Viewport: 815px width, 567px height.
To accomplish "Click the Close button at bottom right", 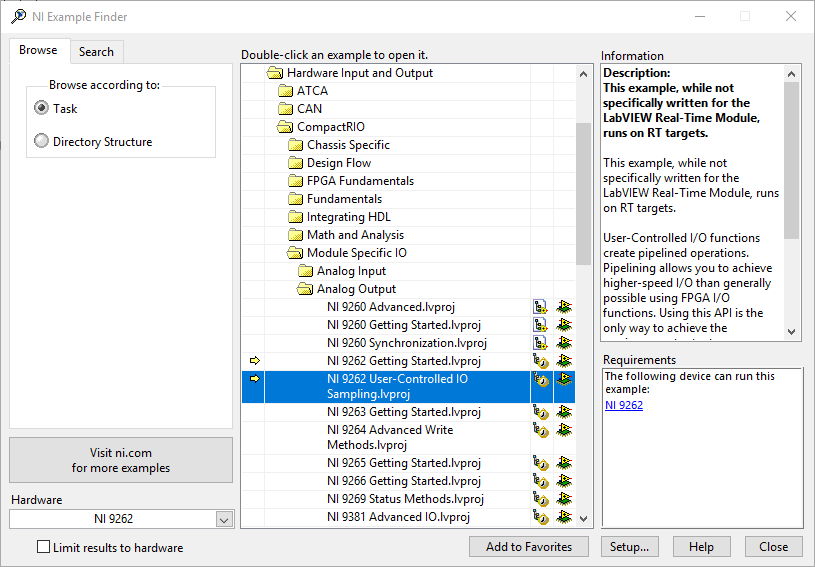I will coord(773,547).
